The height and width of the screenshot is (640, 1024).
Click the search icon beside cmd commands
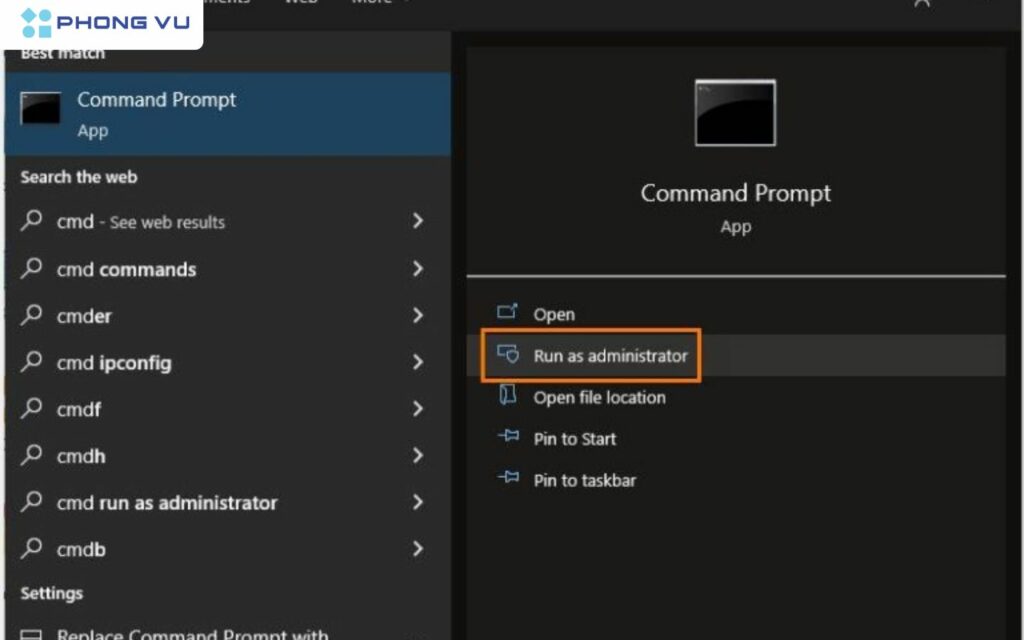(x=33, y=269)
